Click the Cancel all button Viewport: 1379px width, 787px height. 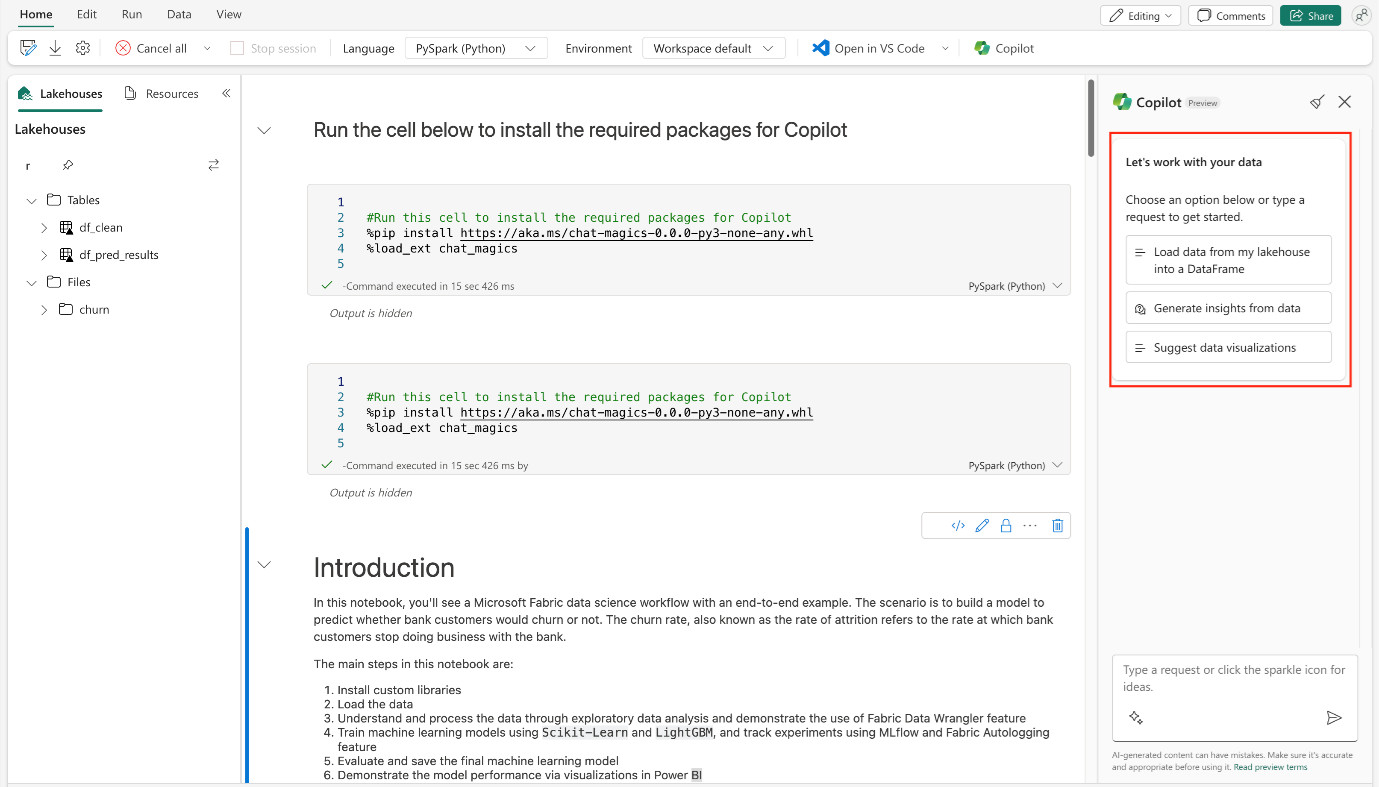click(151, 48)
